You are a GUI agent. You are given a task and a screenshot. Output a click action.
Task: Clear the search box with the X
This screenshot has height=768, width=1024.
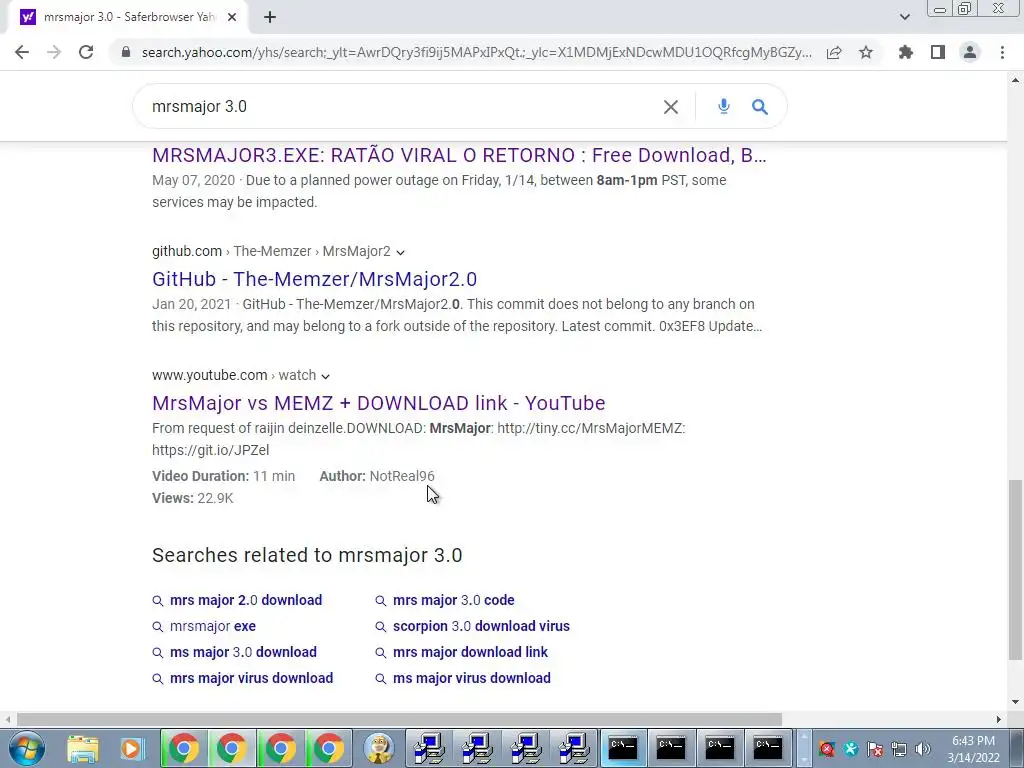[x=671, y=106]
